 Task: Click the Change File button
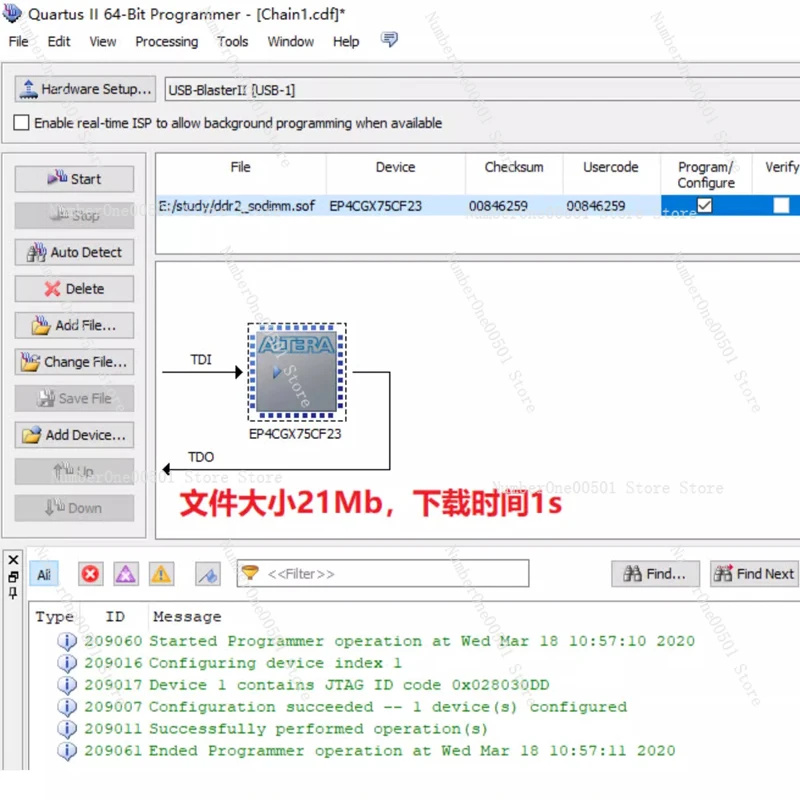click(74, 362)
